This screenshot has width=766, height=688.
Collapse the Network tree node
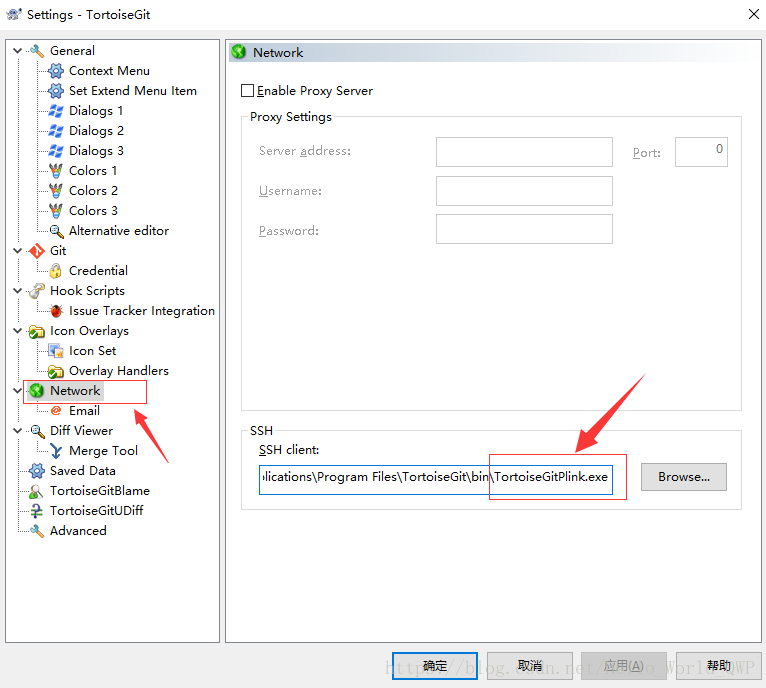pyautogui.click(x=18, y=390)
